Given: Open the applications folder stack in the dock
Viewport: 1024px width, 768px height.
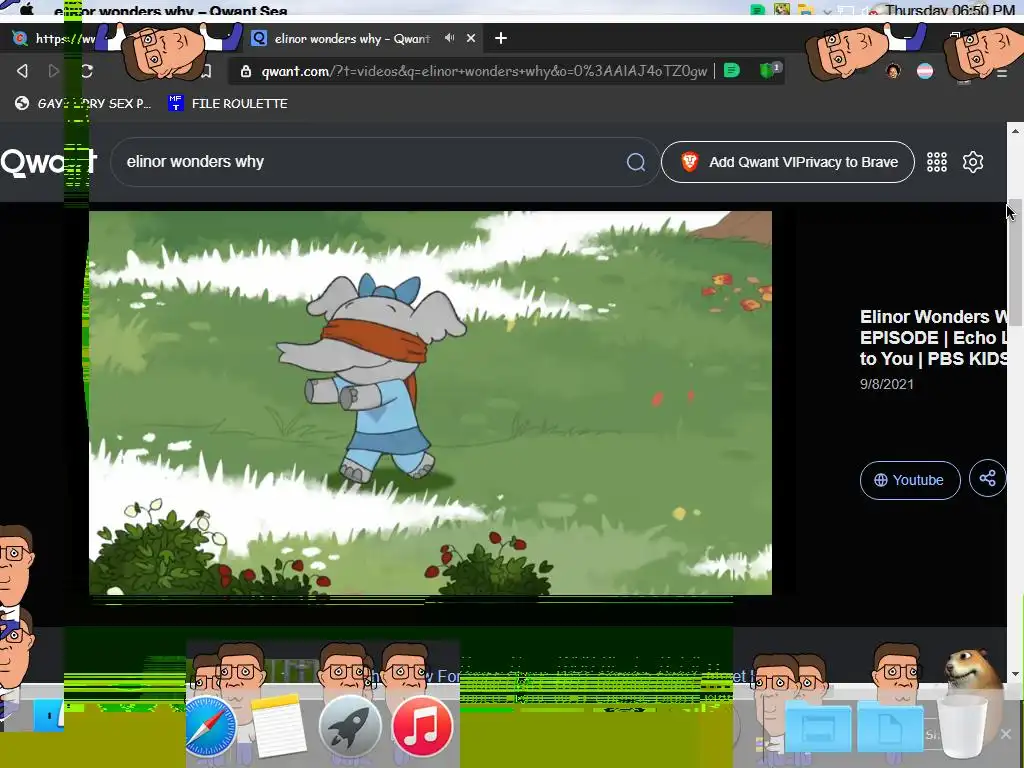Looking at the screenshot, I should [x=818, y=726].
